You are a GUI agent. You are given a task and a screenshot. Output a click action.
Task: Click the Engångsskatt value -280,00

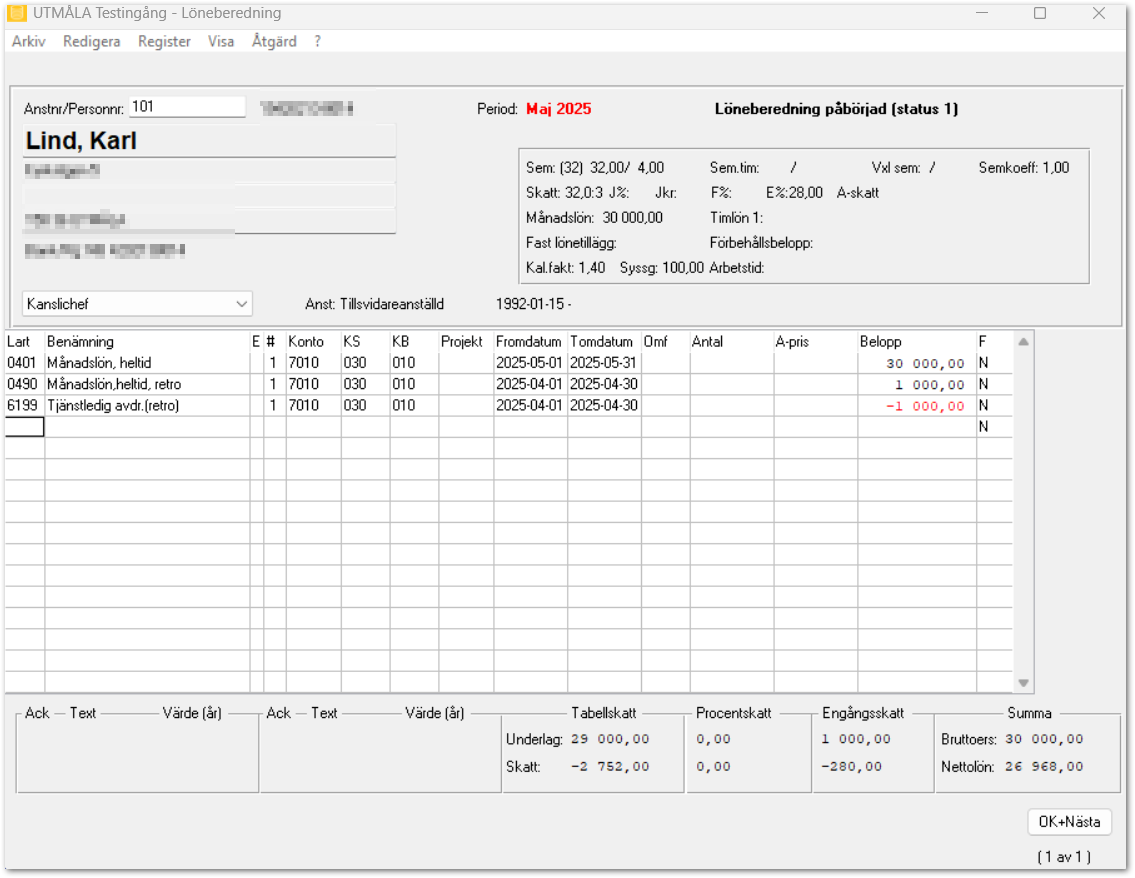(x=851, y=767)
